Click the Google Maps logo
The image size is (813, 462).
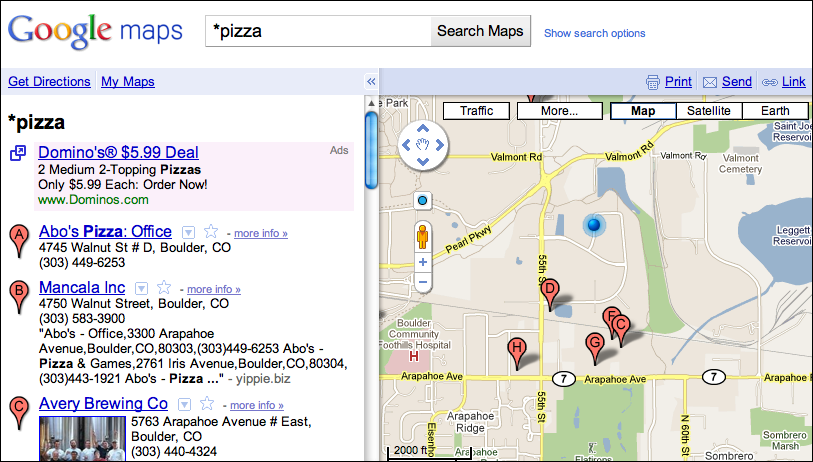click(95, 31)
